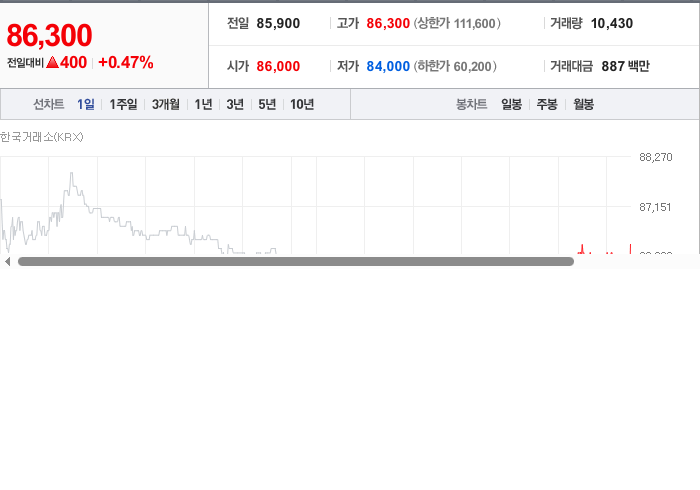Switch to 일봉 candlestick chart
The width and height of the screenshot is (700, 490).
coord(511,104)
